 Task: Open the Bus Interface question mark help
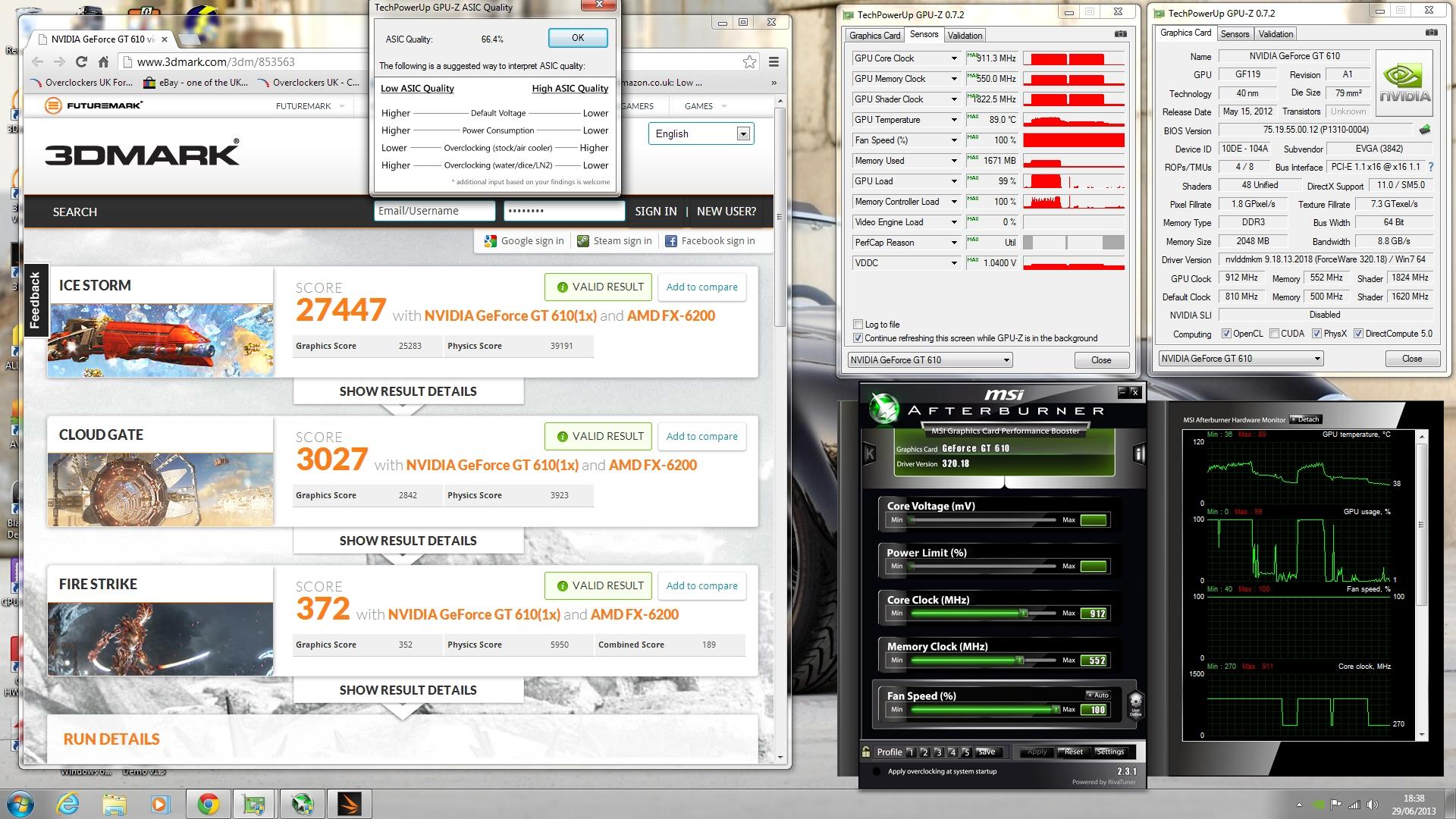1431,167
